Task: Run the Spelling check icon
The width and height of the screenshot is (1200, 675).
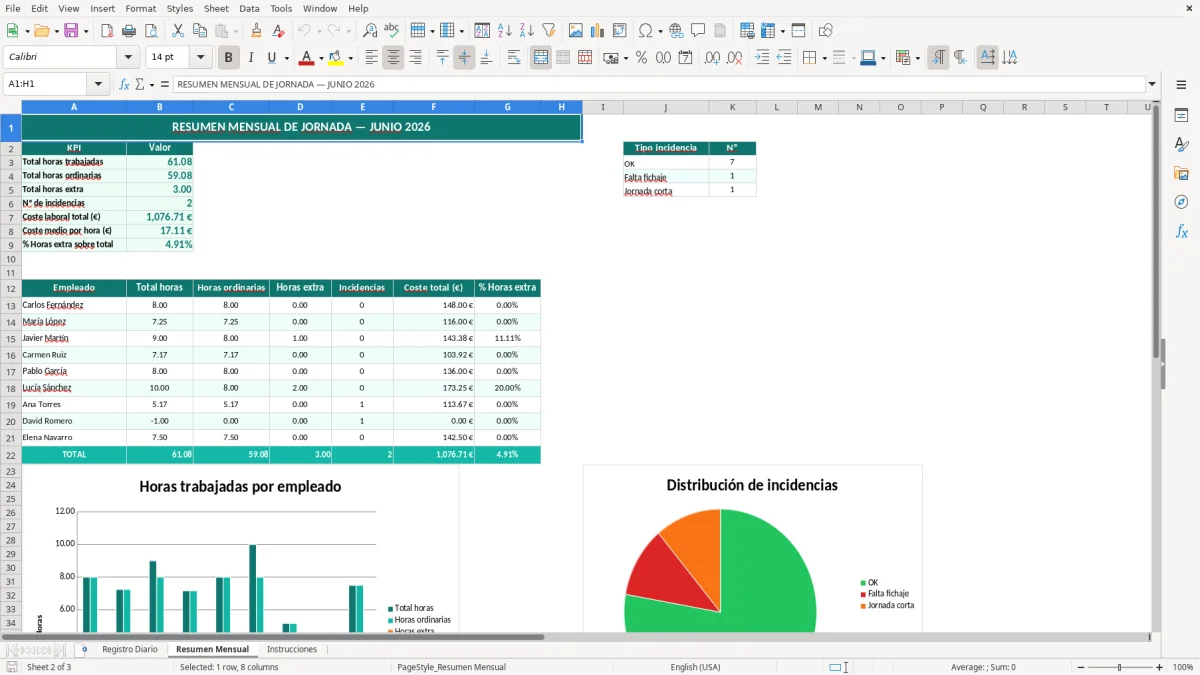Action: [391, 31]
